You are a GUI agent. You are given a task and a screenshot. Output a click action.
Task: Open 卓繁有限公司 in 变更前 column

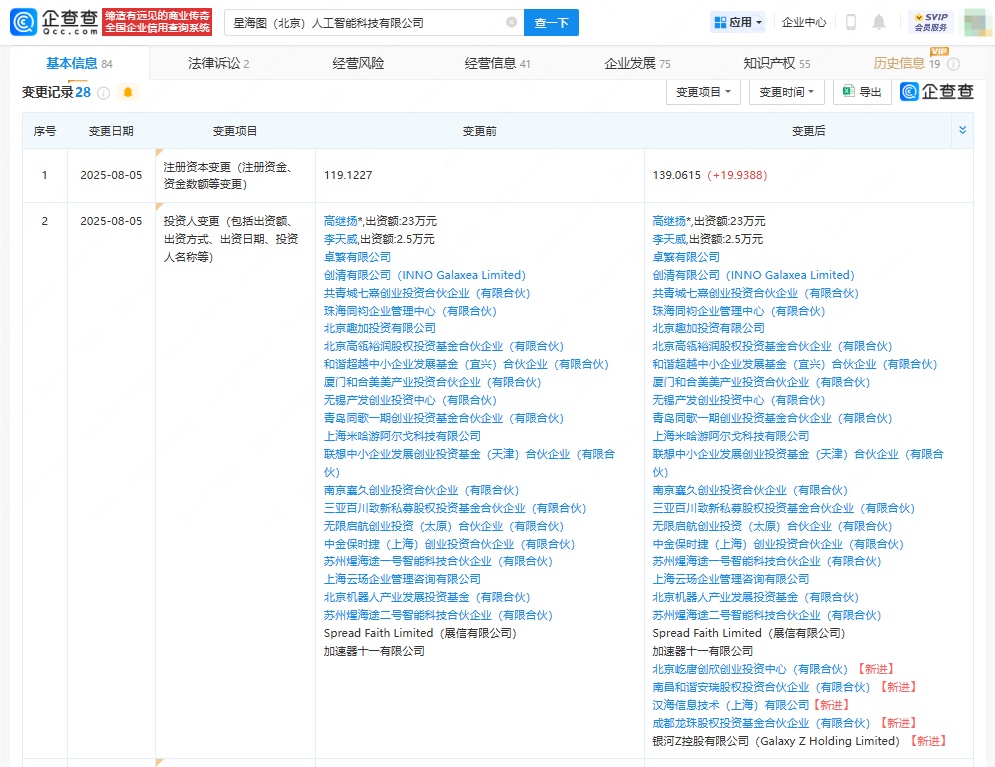pos(357,257)
